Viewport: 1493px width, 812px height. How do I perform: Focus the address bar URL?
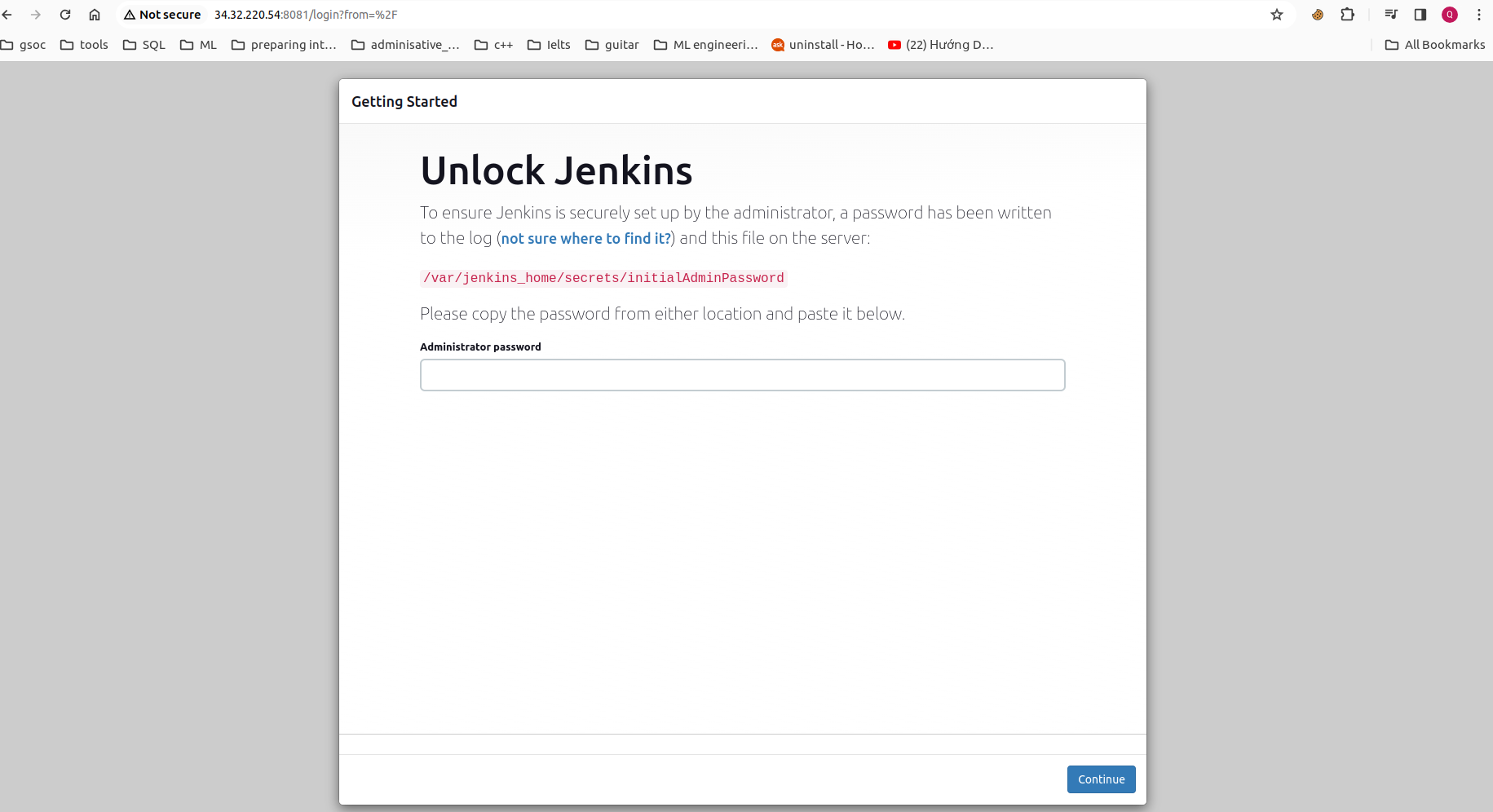(306, 15)
